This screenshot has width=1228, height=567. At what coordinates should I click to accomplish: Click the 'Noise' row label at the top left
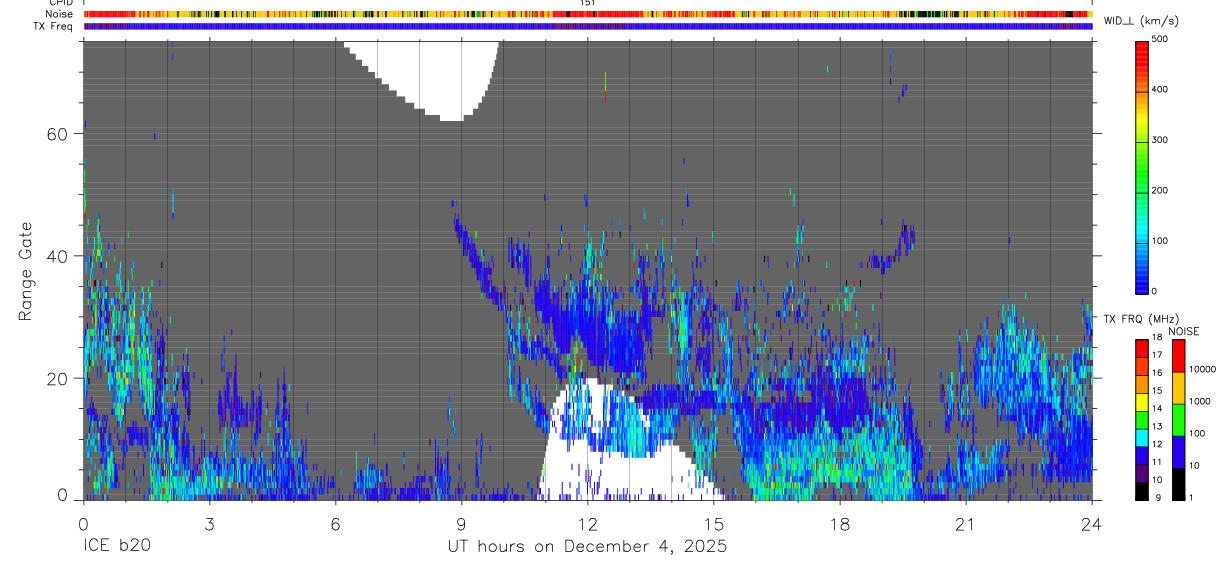[x=59, y=14]
